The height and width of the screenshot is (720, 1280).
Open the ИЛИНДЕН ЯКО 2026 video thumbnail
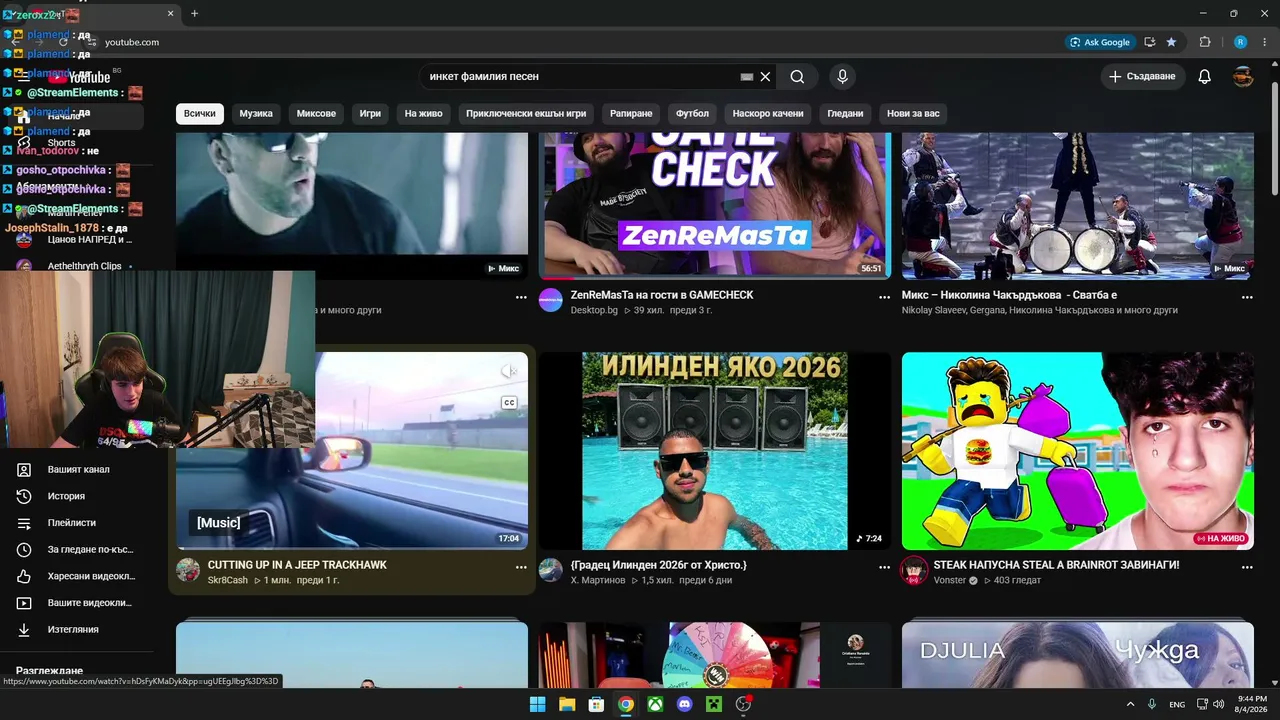click(x=715, y=451)
